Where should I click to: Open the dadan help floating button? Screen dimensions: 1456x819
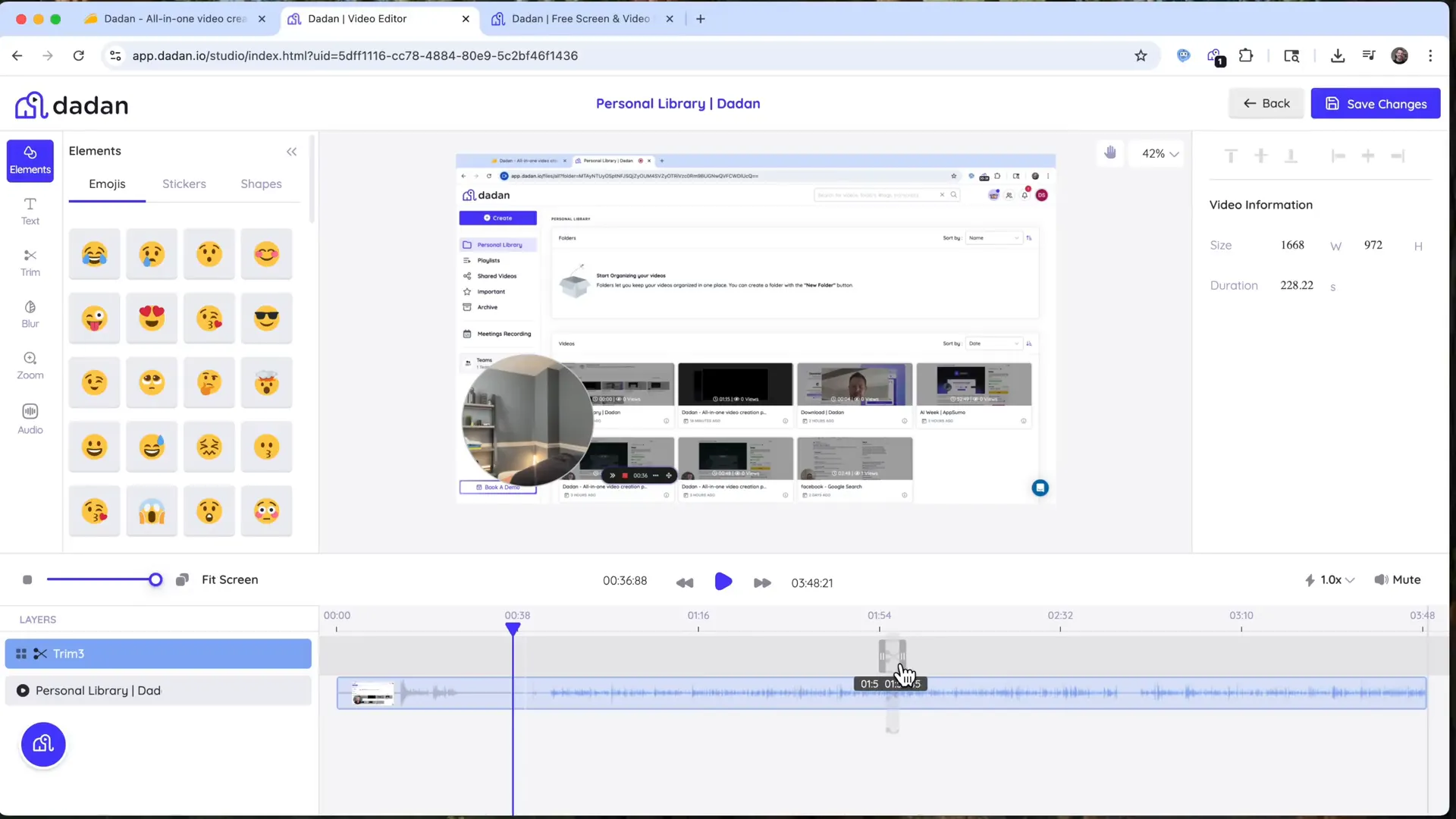(x=43, y=745)
